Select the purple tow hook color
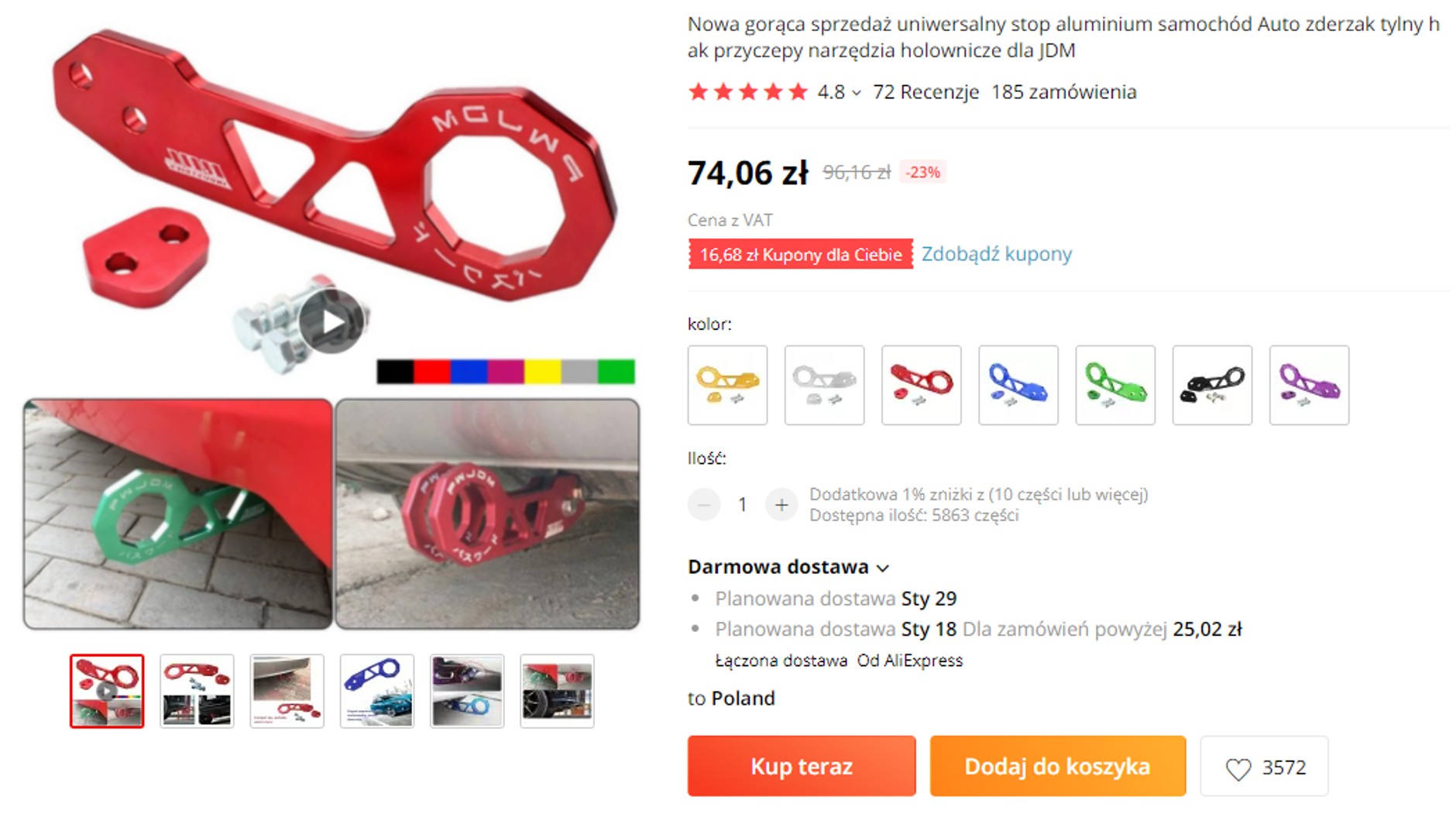This screenshot has height=821, width=1456. coord(1309,385)
